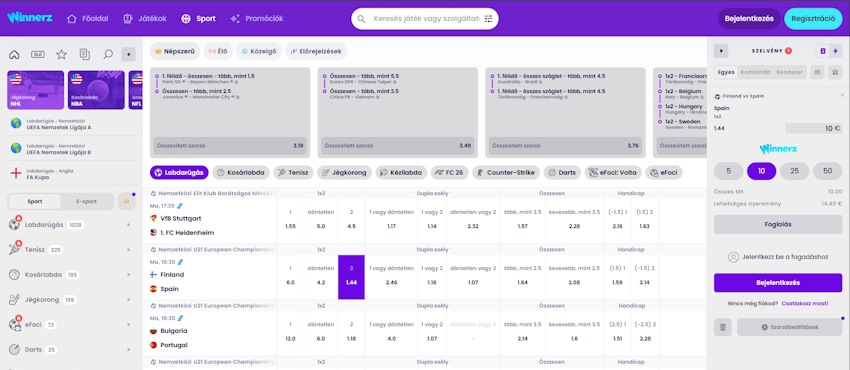Click the orange statistics bars icon

(127, 202)
